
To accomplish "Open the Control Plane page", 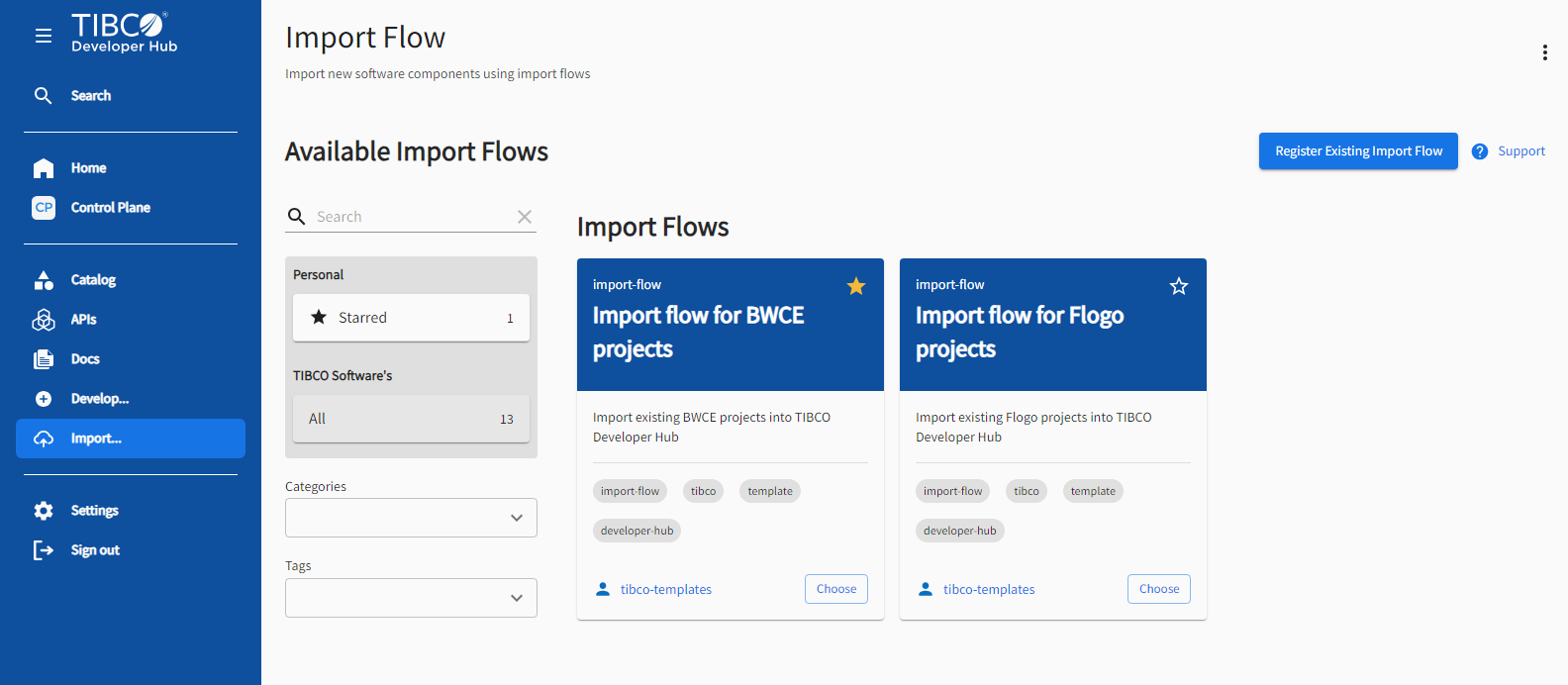I will tap(110, 208).
